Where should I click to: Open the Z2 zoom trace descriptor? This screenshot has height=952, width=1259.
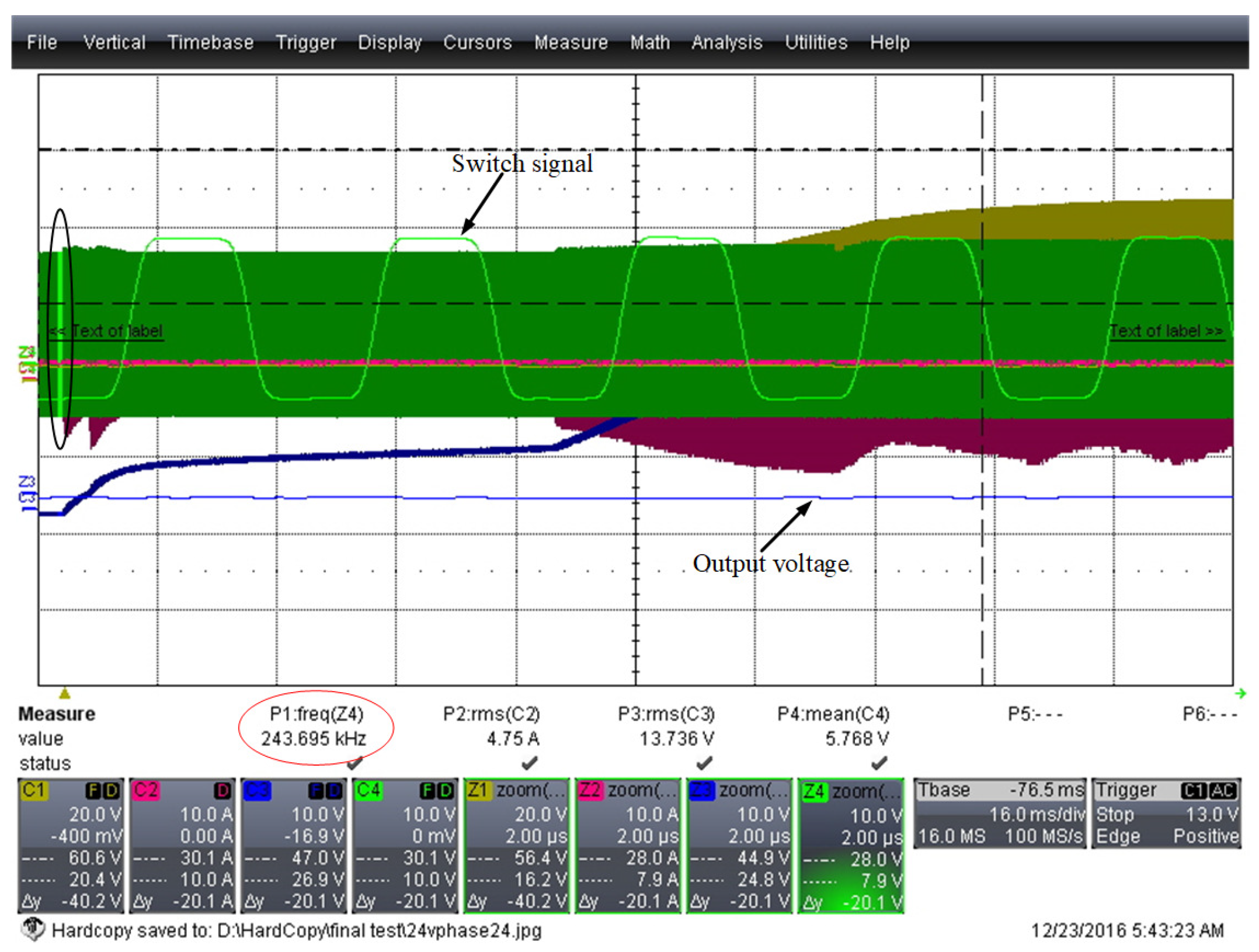point(628,845)
